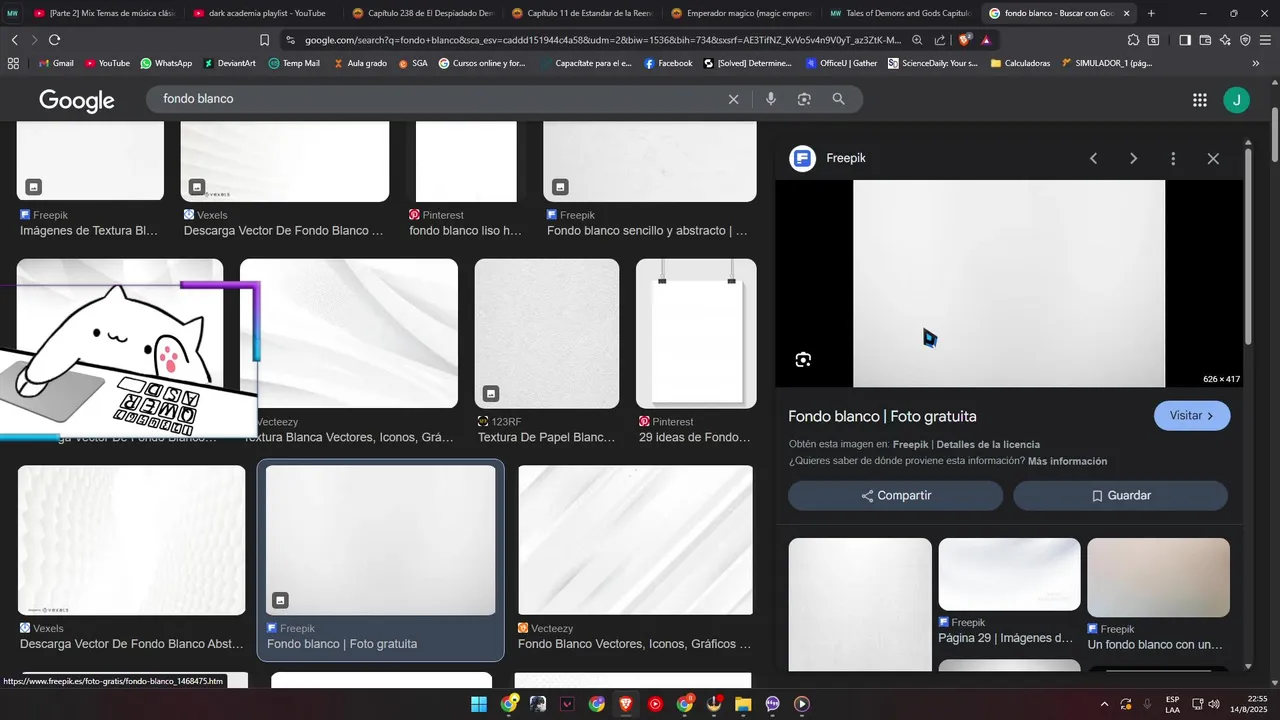Open the Pinterest 29 ideas de Fondo thumbnail
The width and height of the screenshot is (1280, 720).
coord(696,333)
